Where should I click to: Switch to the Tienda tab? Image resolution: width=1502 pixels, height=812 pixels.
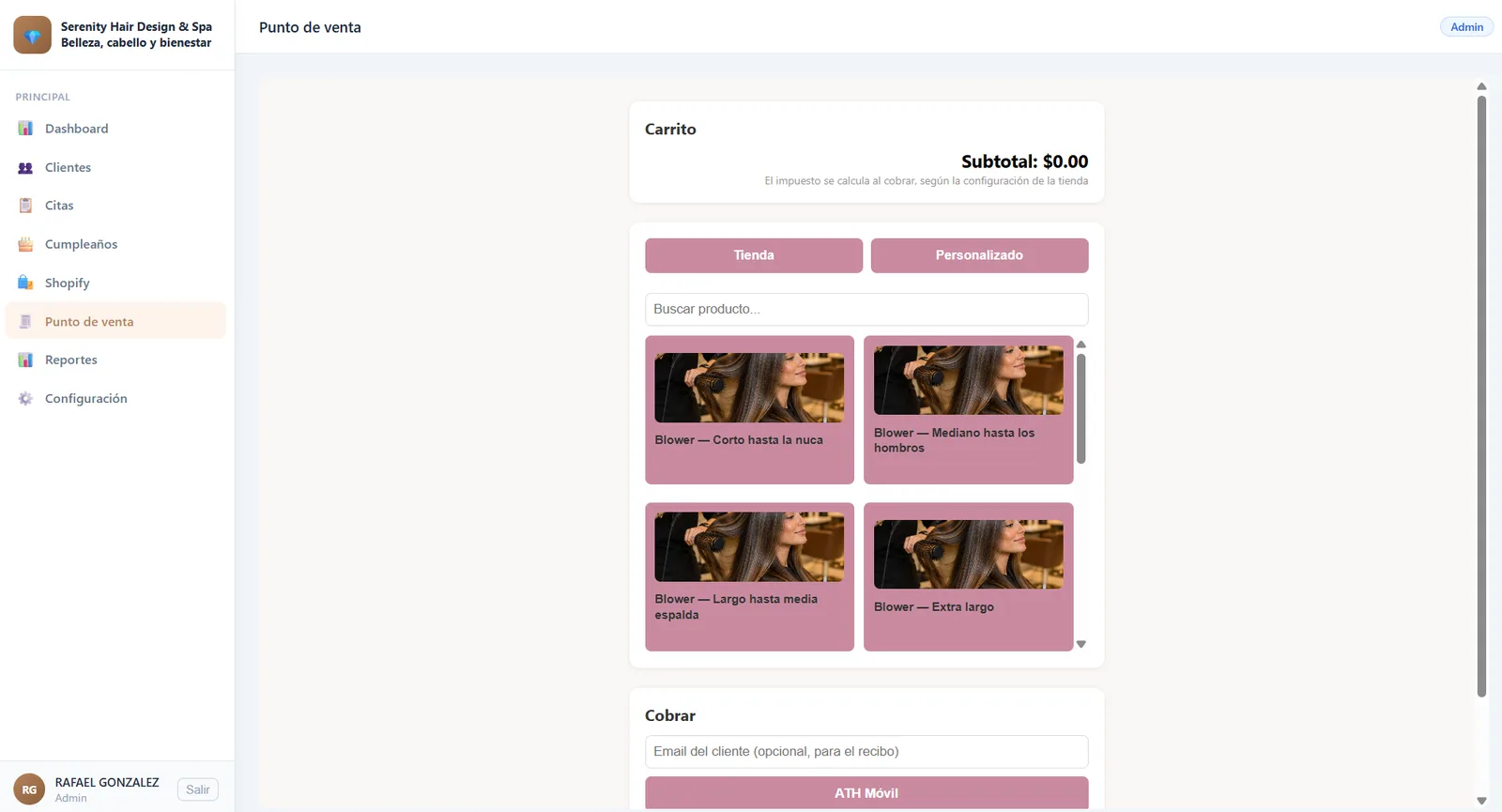coord(754,255)
